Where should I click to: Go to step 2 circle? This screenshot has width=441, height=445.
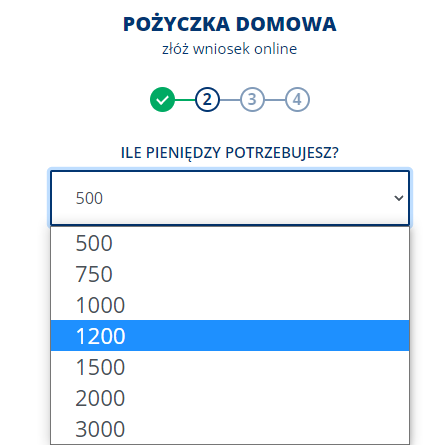[x=207, y=99]
